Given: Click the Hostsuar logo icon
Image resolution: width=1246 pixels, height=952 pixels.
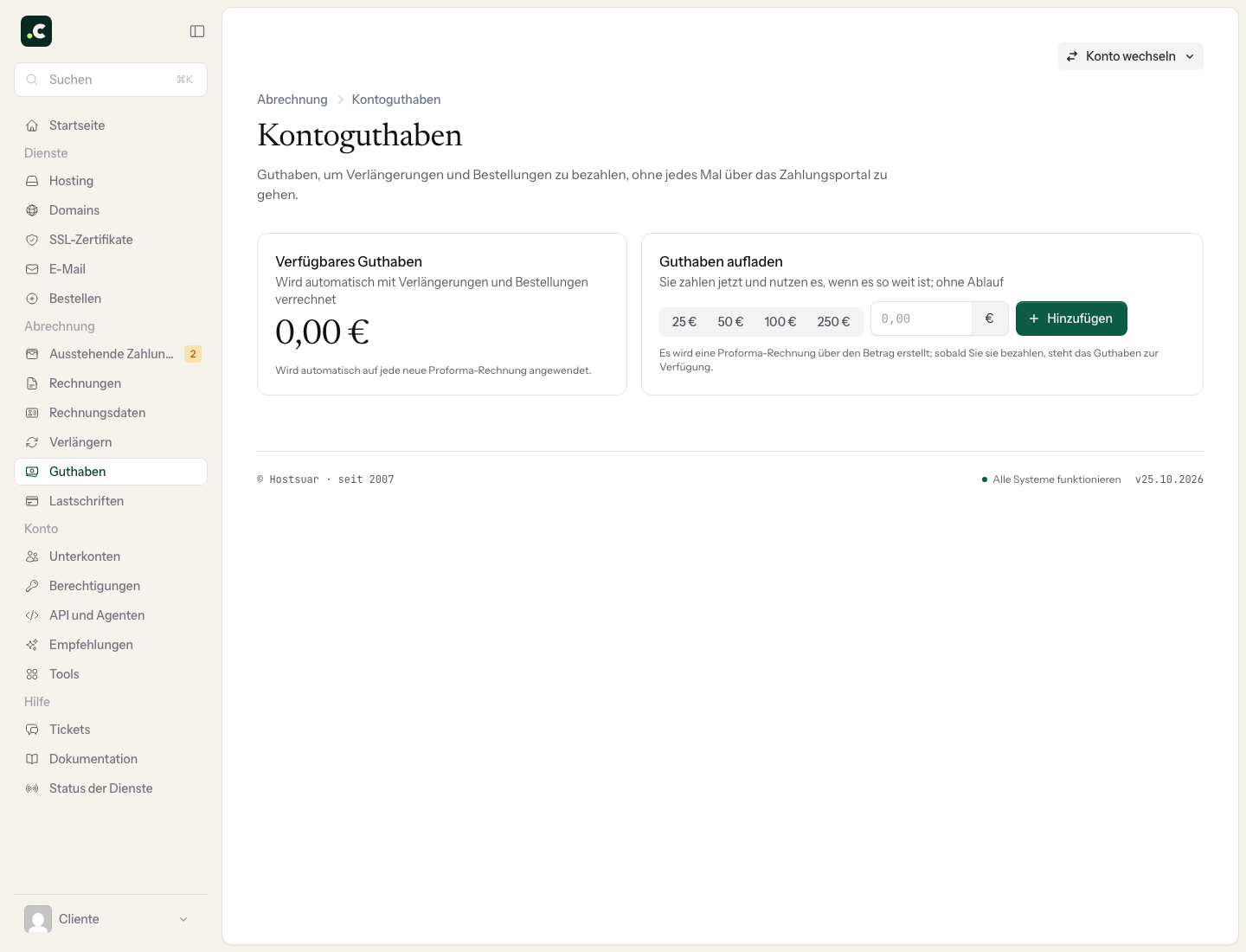Looking at the screenshot, I should coord(36,31).
